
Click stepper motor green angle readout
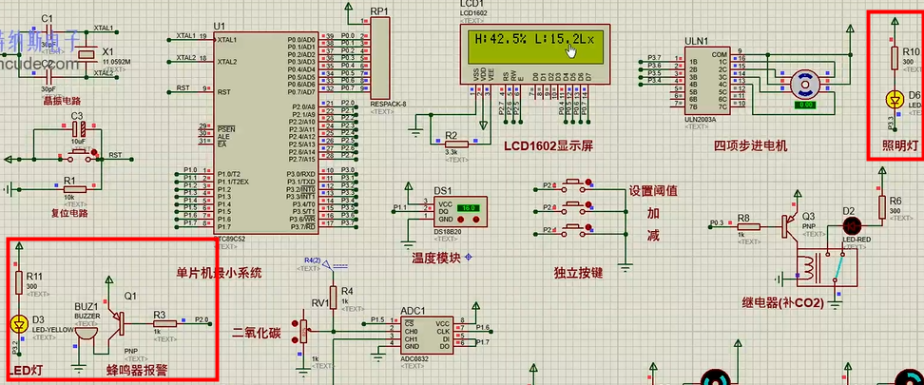(804, 104)
